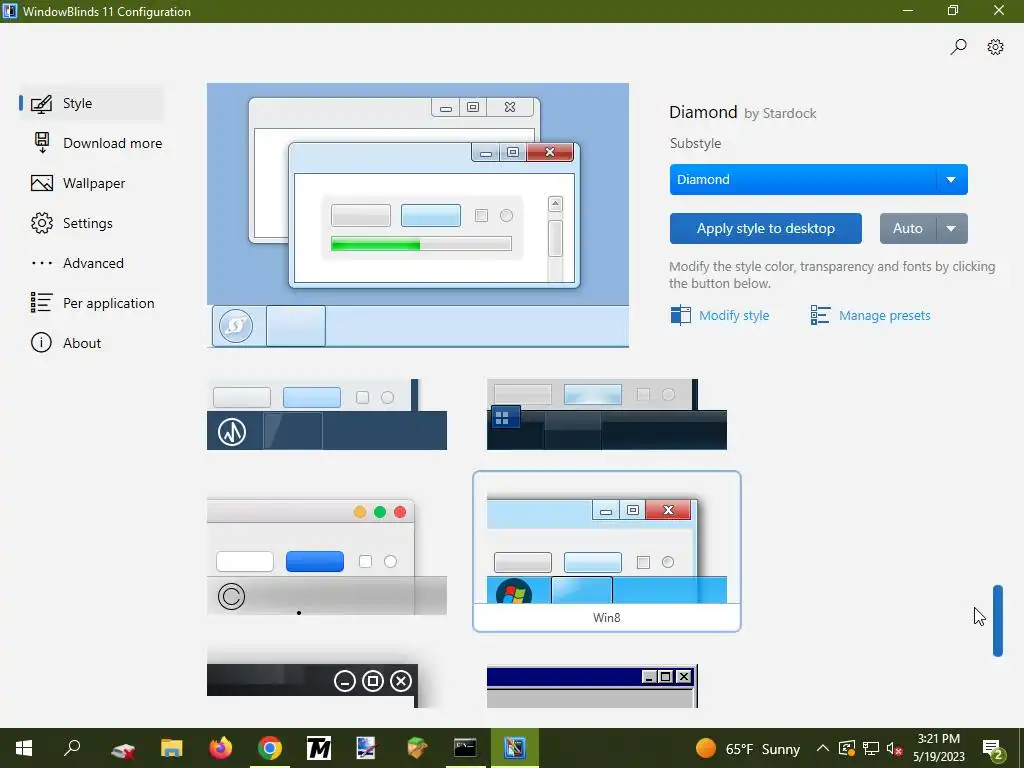Screen dimensions: 1024x768
Task: Click the Diamond substyle dropdown arrow
Action: (952, 180)
